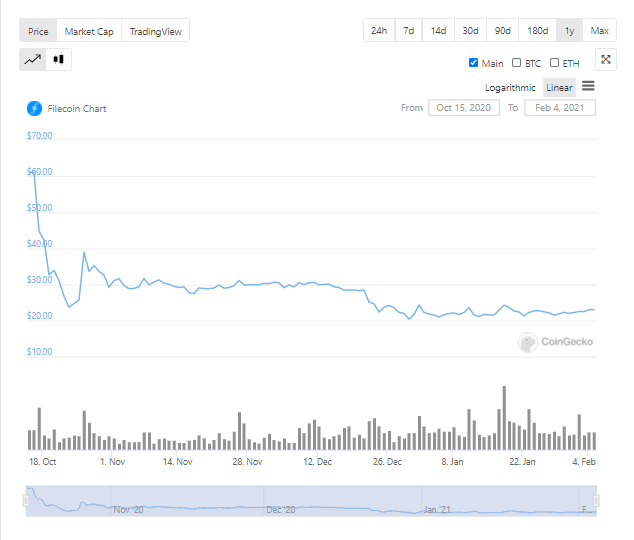The width and height of the screenshot is (634, 540).
Task: Click the 4. Feb date label
Action: [x=584, y=462]
